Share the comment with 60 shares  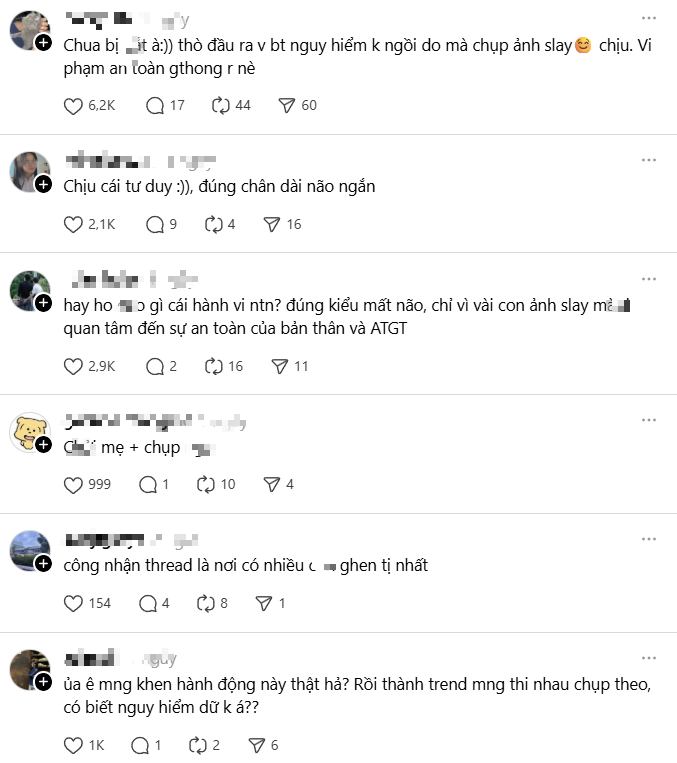coord(286,105)
